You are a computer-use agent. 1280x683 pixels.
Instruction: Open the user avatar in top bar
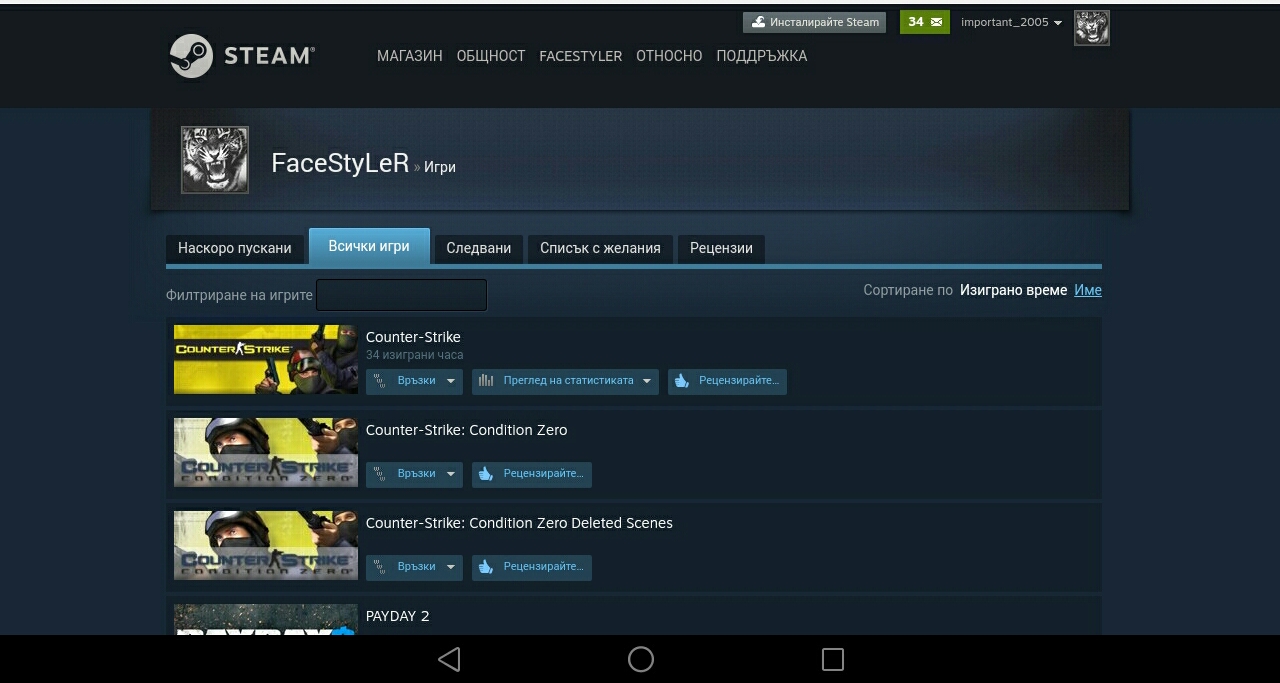click(1092, 28)
